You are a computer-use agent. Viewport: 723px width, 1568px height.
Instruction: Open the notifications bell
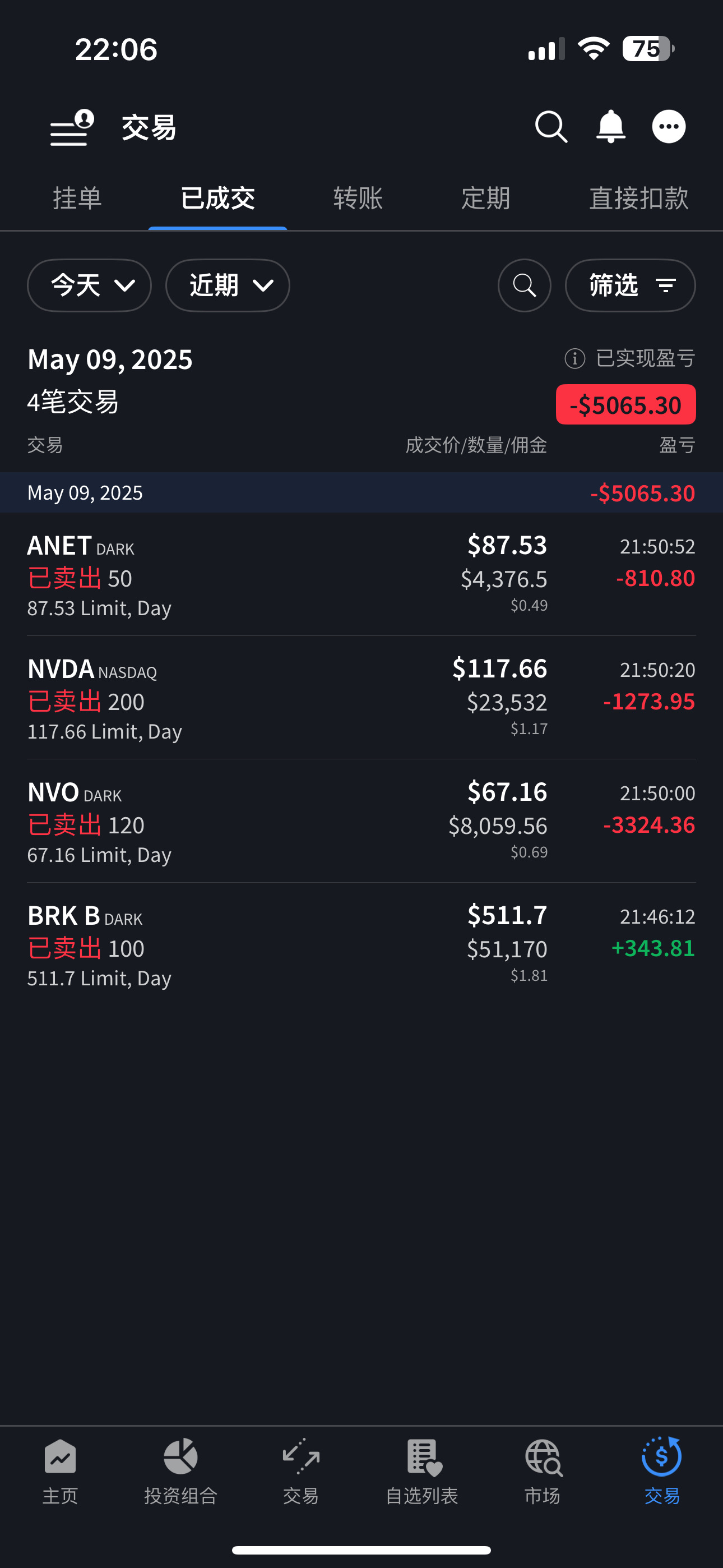(x=610, y=127)
